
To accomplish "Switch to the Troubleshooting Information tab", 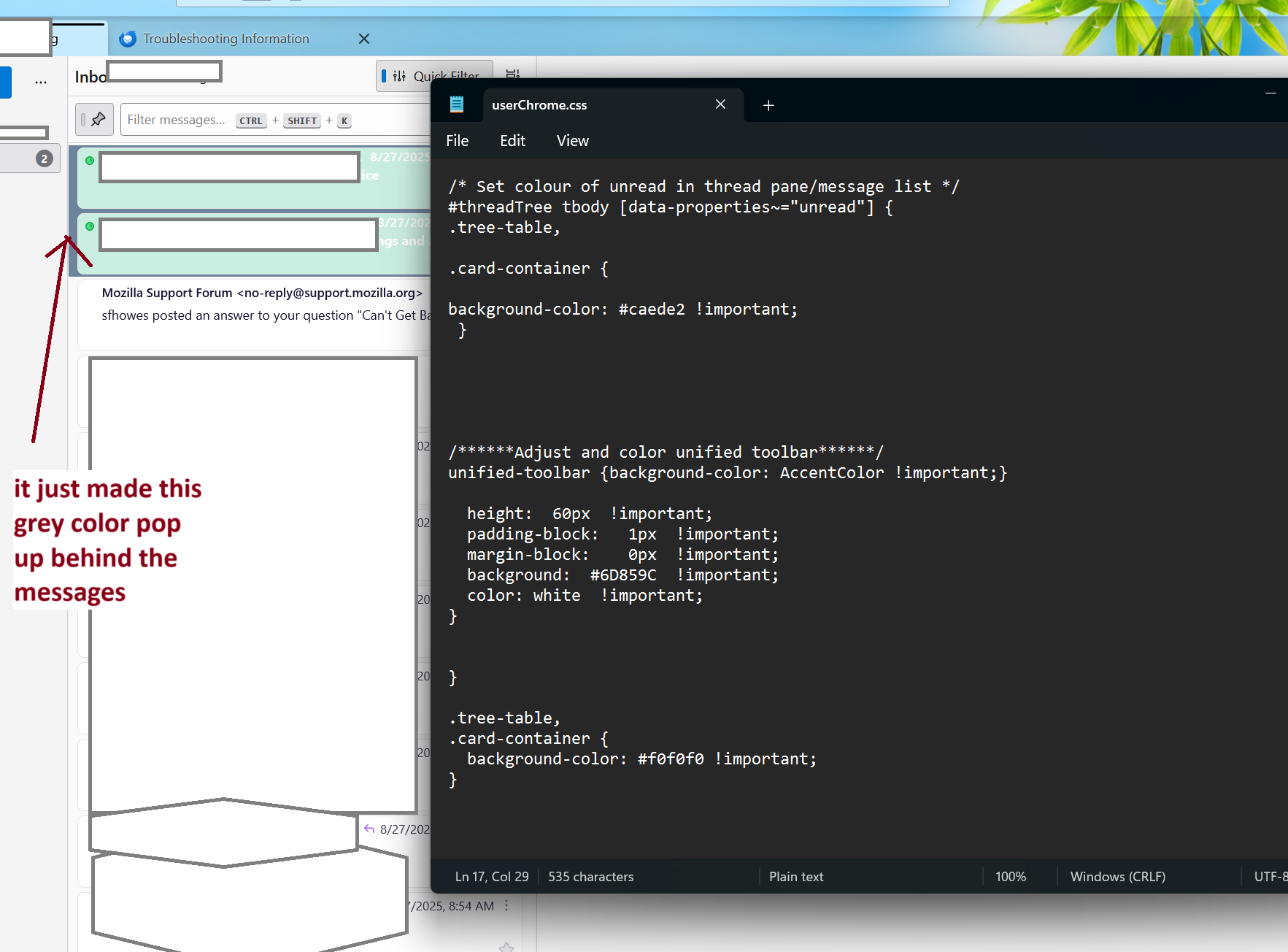I will 225,39.
